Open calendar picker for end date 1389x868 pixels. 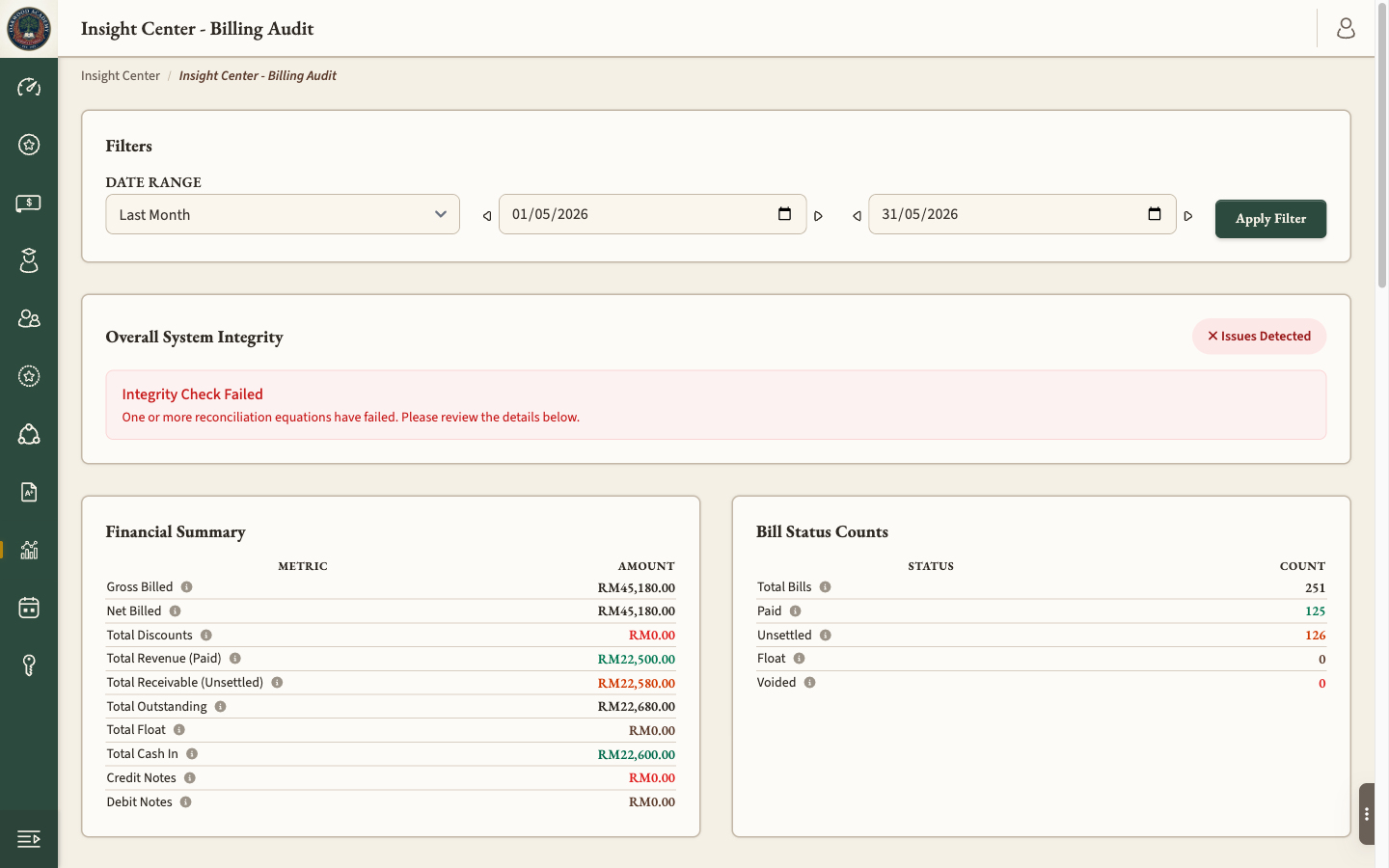(1155, 214)
